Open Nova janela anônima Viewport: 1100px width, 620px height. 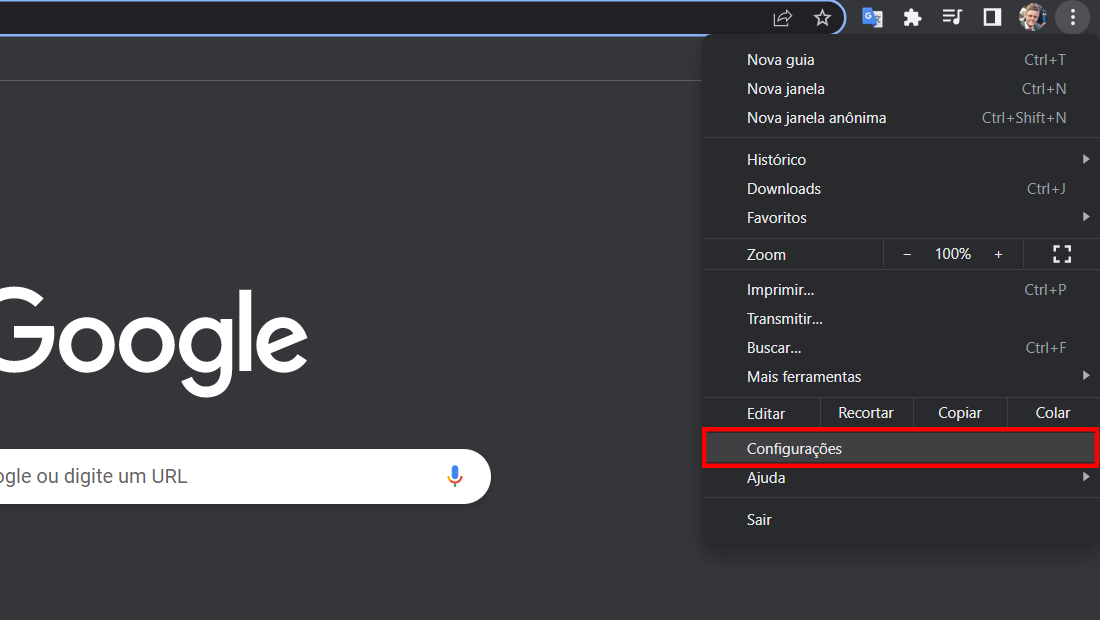(x=901, y=118)
